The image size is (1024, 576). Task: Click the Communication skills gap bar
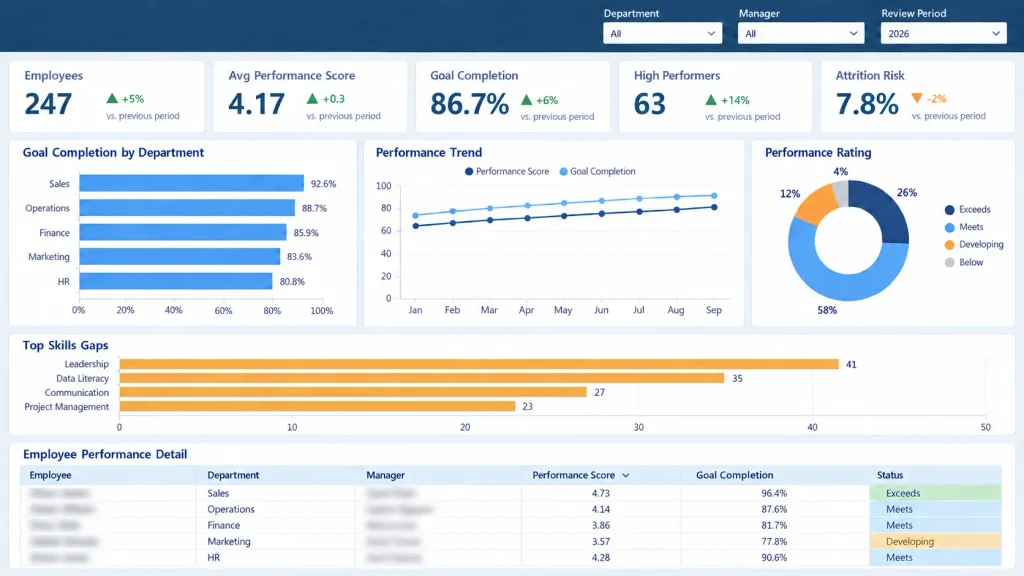(353, 392)
